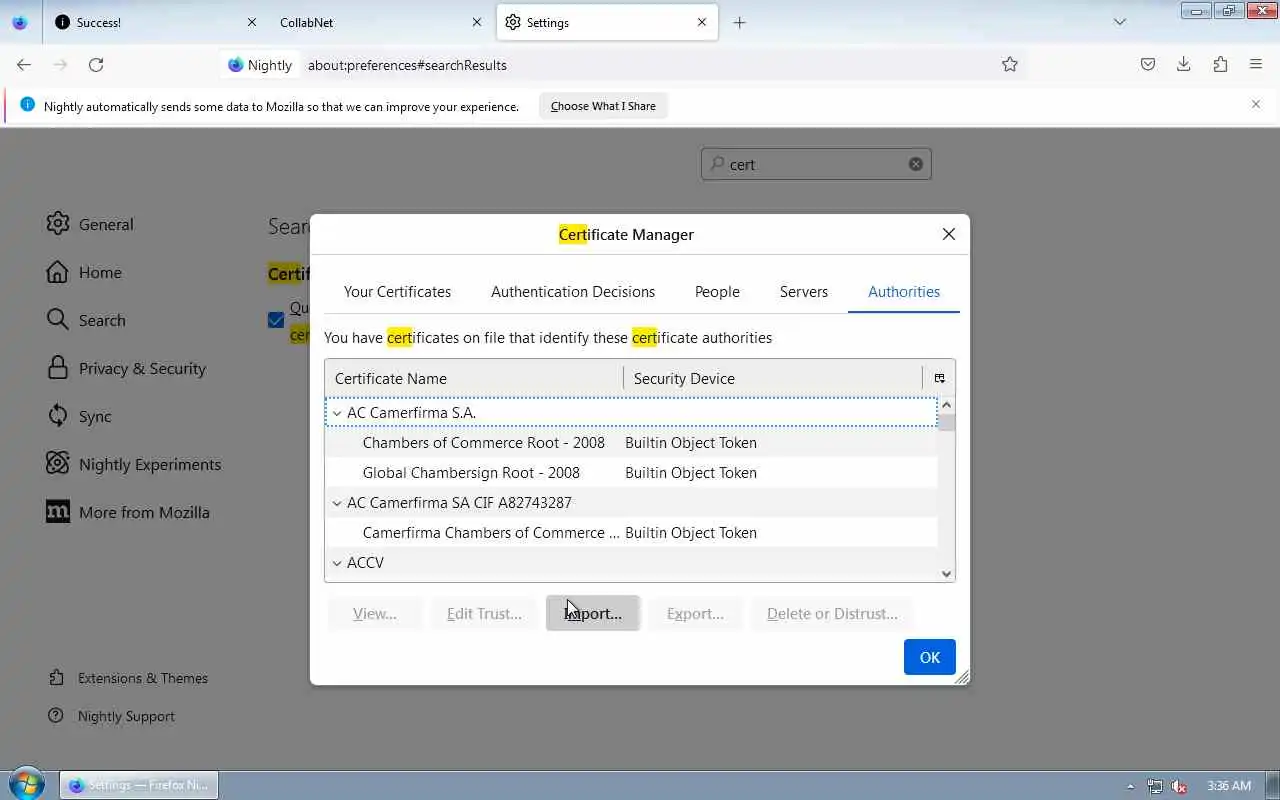Click the View... button

click(x=375, y=613)
